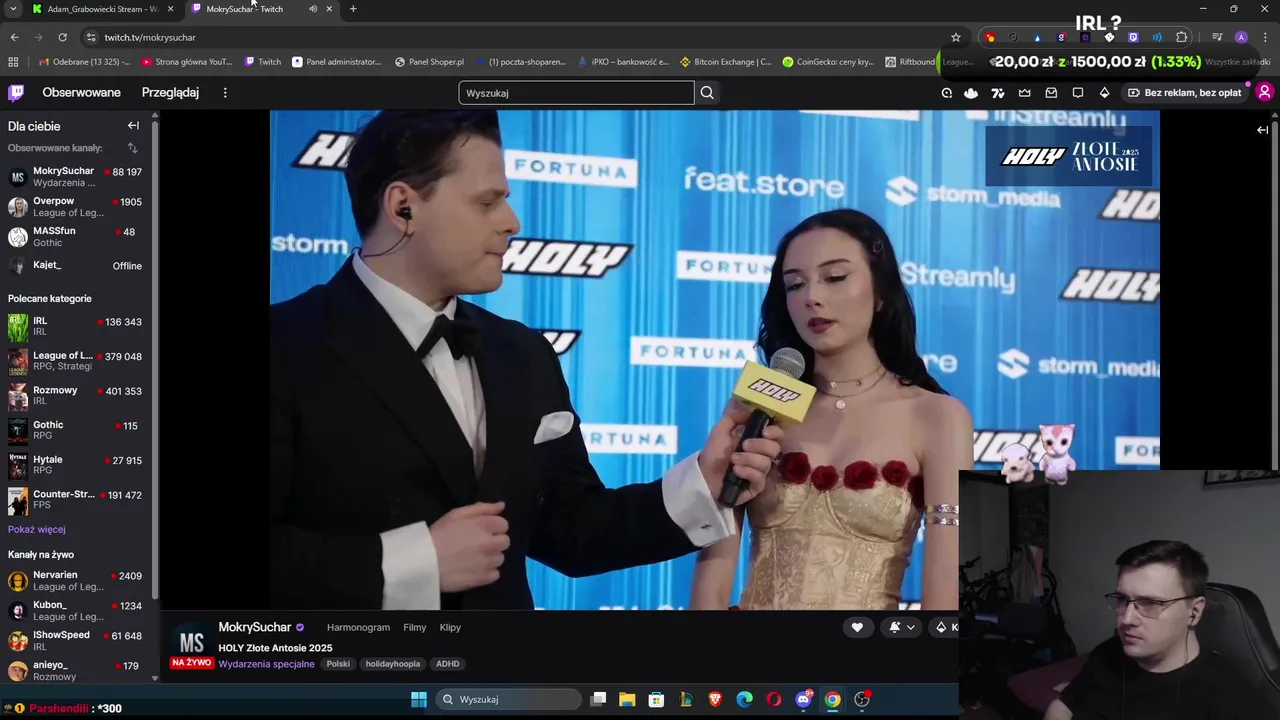Open Bitcoin Exchange bookmark
Image resolution: width=1280 pixels, height=720 pixels.
(725, 62)
